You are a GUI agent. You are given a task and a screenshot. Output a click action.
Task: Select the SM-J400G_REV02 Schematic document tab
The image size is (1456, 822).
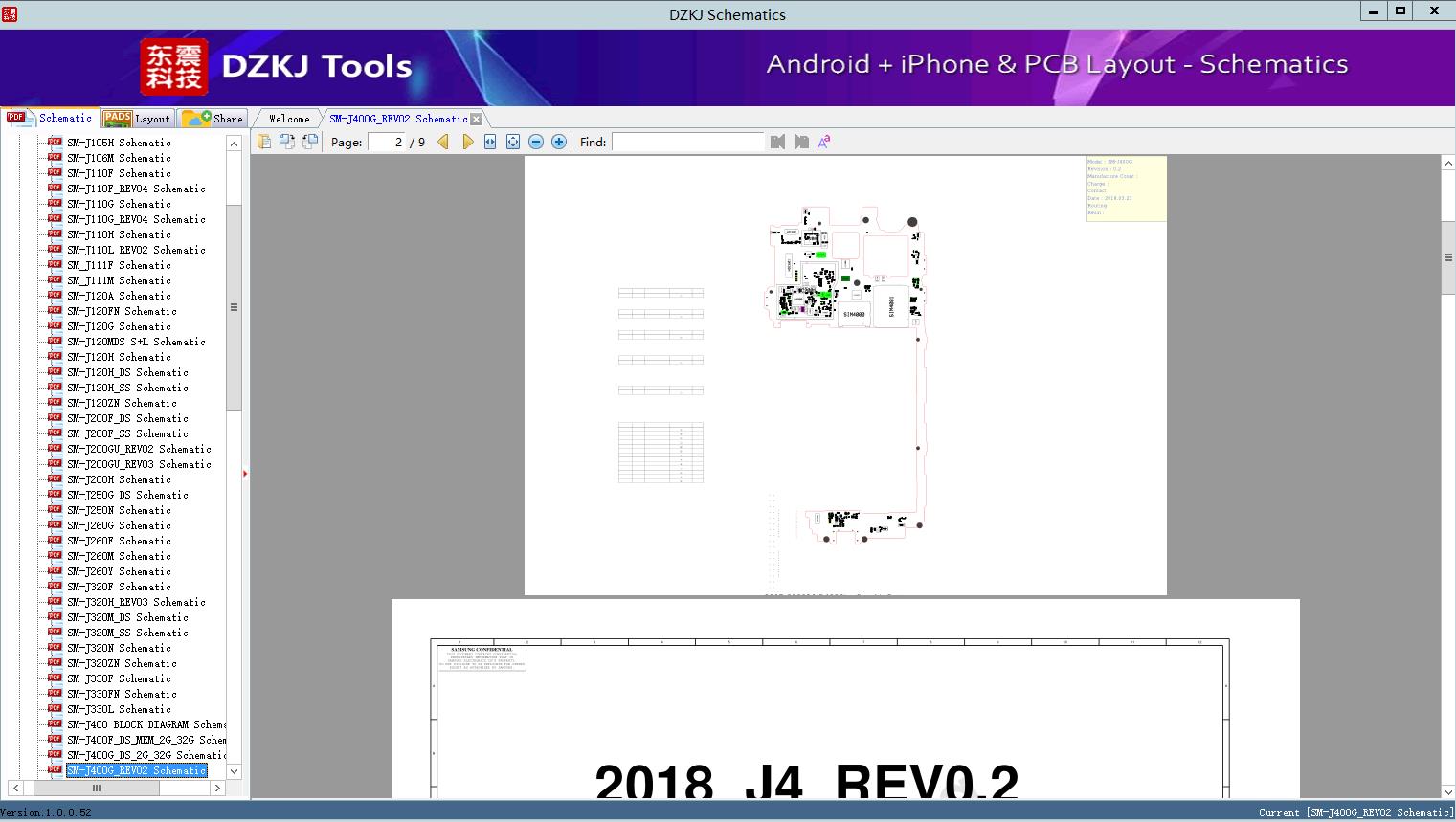pos(398,119)
